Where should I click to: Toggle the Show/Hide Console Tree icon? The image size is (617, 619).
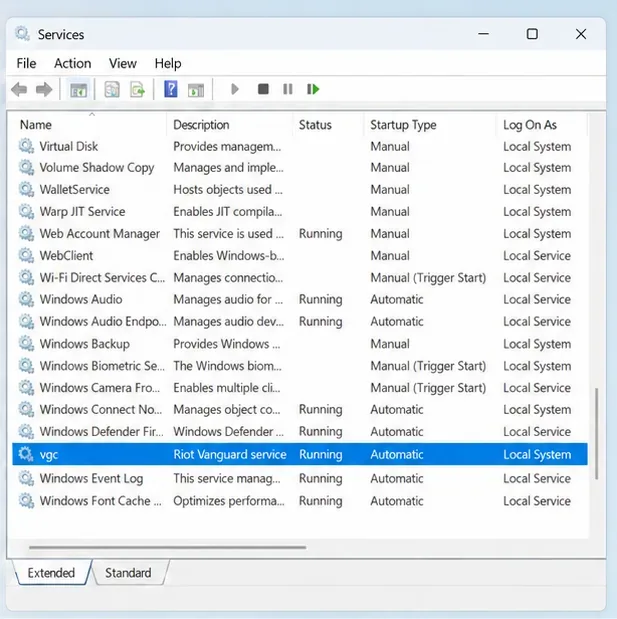coord(78,90)
